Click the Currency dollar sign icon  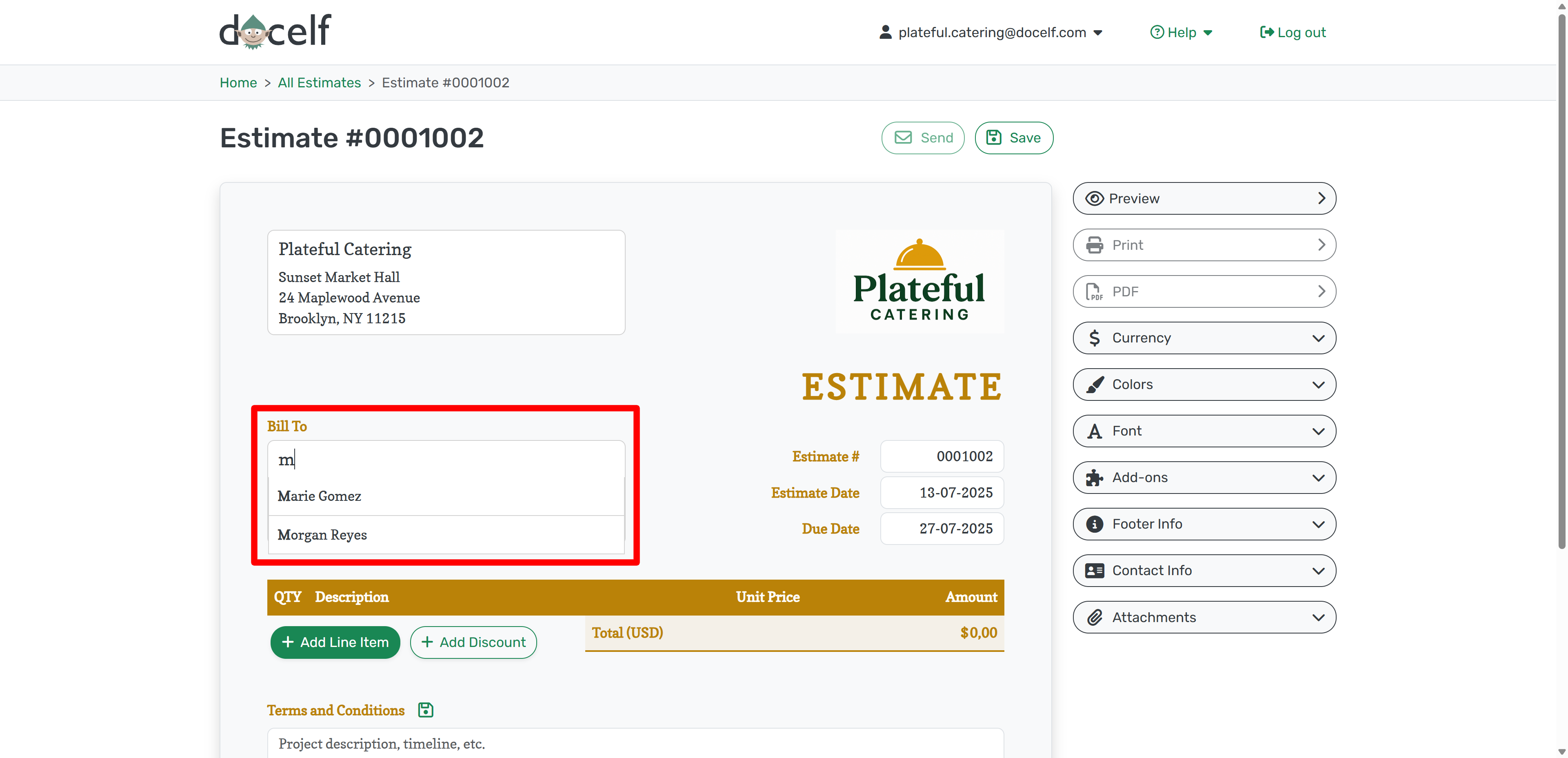point(1094,338)
